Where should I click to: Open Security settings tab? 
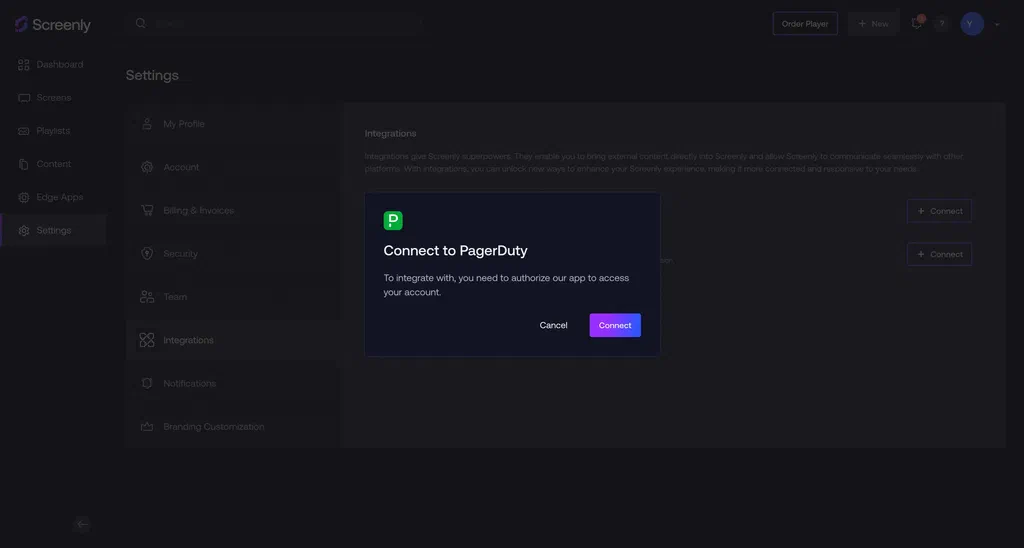(232, 253)
